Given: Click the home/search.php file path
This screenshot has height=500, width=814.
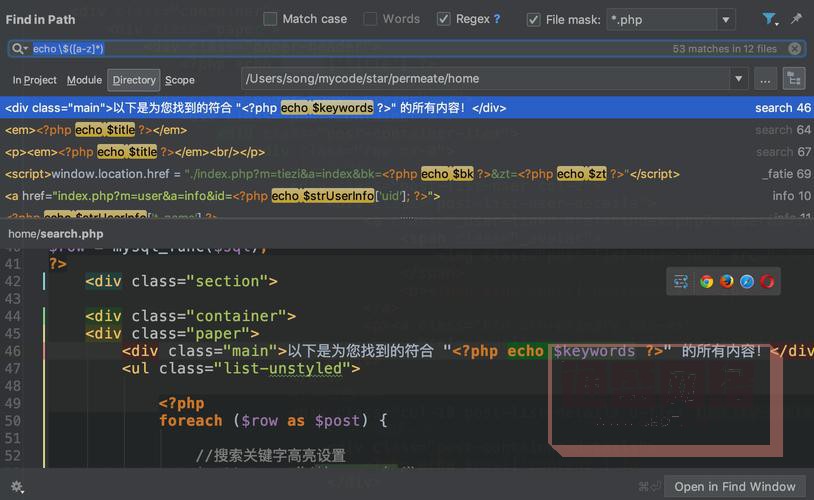Looking at the screenshot, I should coord(56,234).
